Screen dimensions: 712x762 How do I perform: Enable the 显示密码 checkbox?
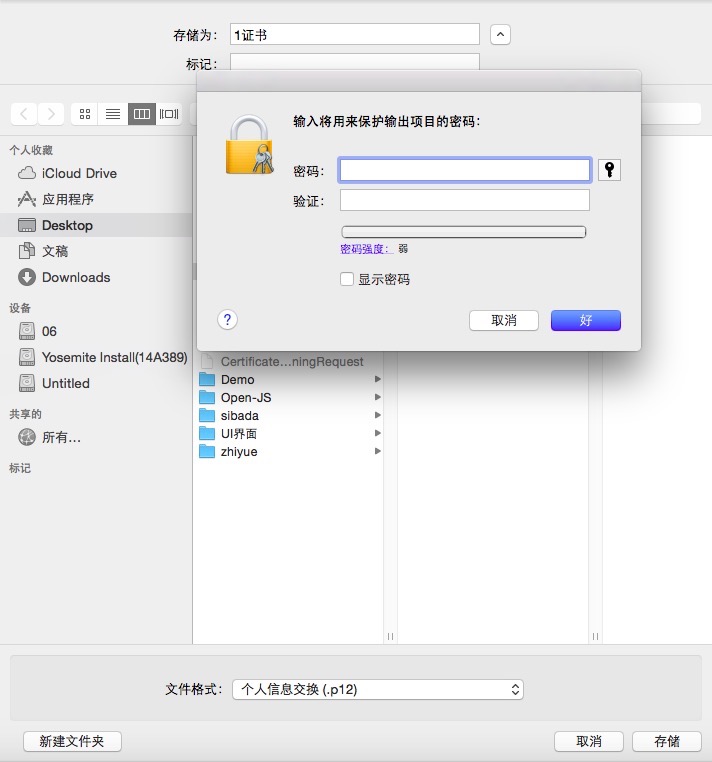[x=347, y=280]
